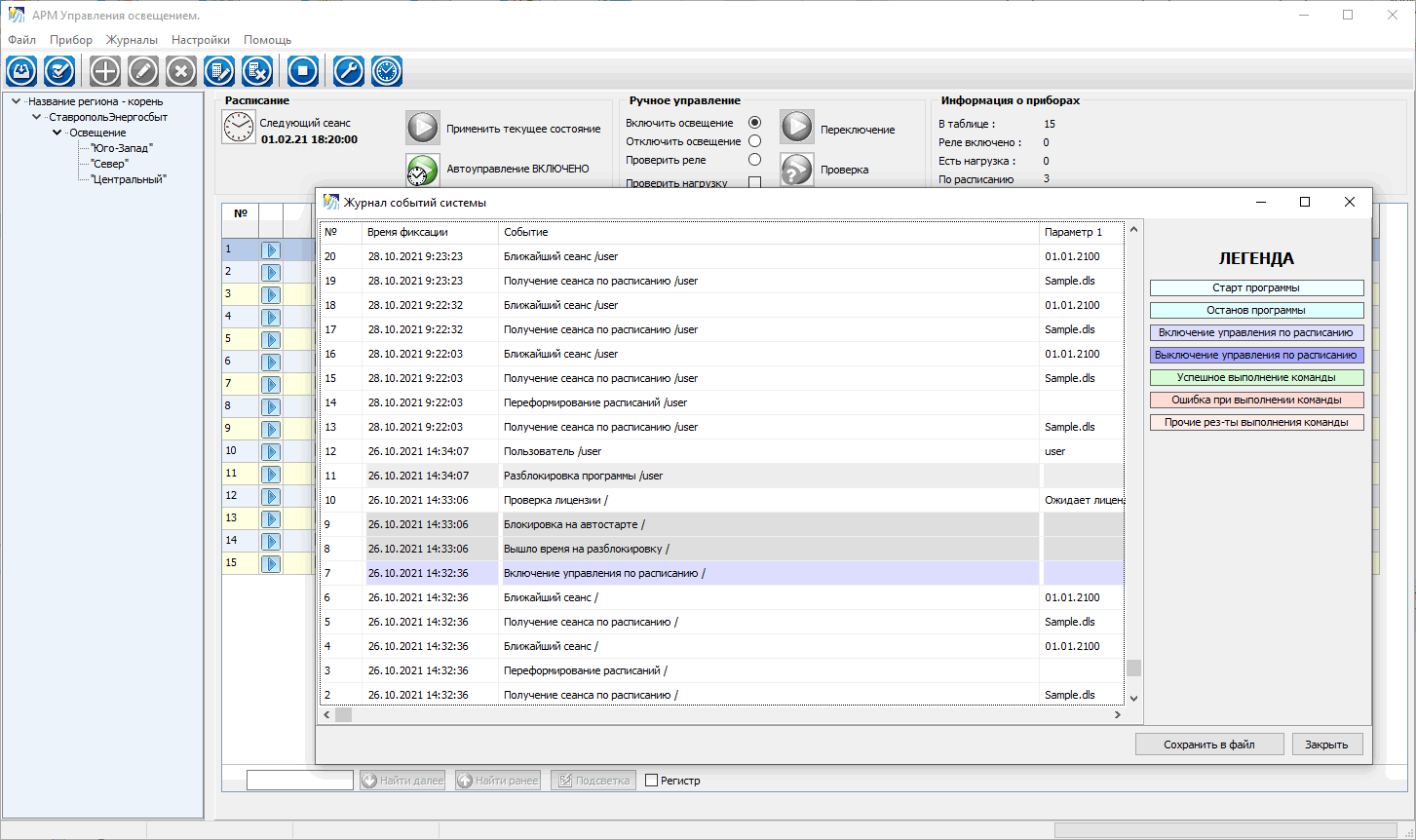1416x840 pixels.
Task: Select the "Юго-Запад" tree item
Action: 122,148
